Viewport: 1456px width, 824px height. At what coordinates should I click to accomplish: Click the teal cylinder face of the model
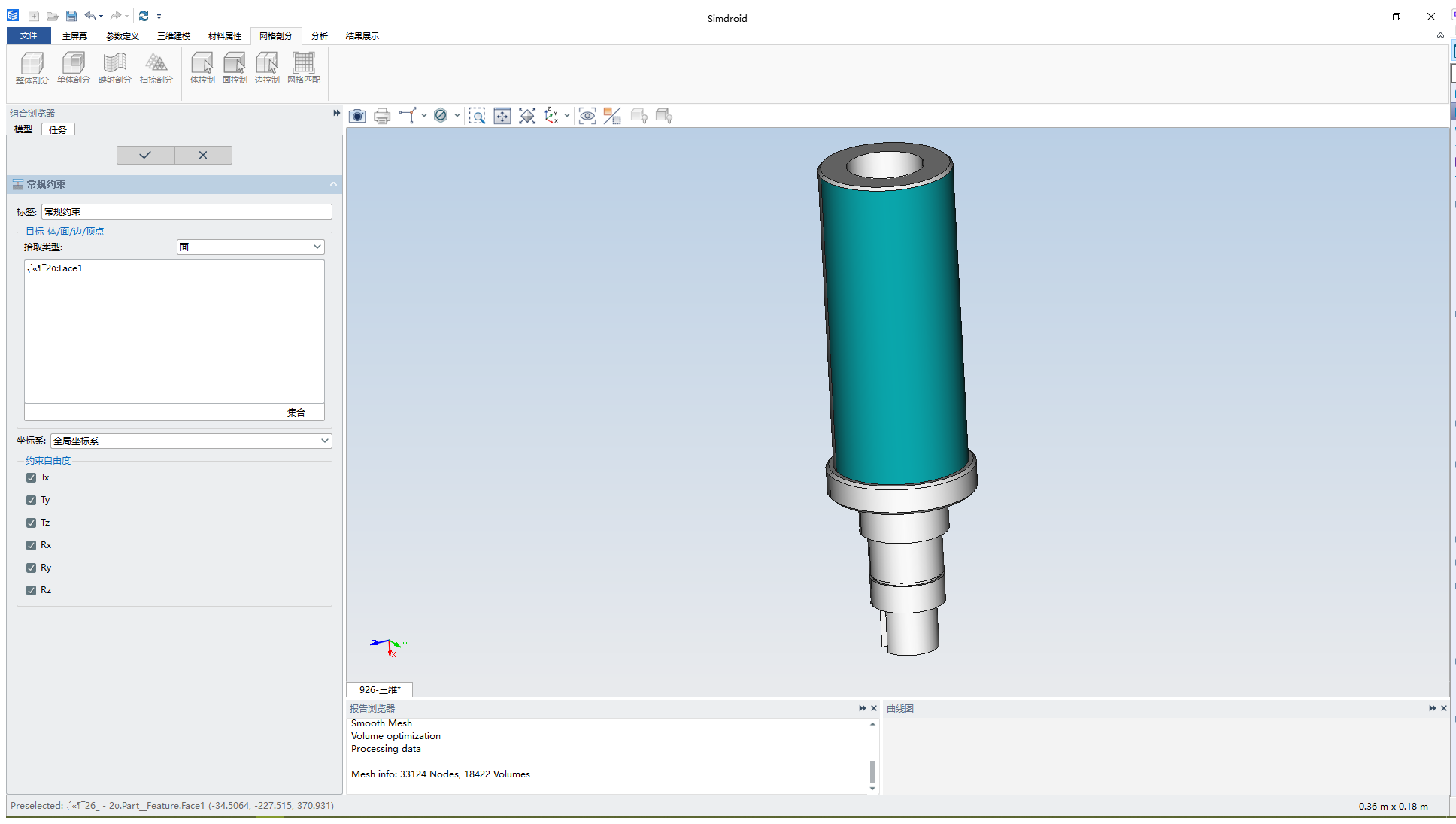click(893, 331)
